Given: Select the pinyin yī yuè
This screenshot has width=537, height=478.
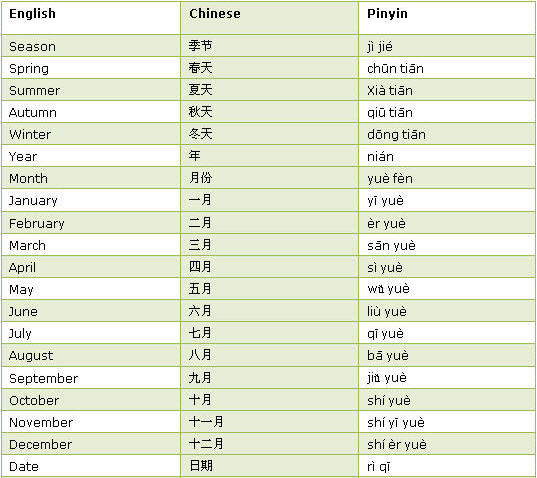Looking at the screenshot, I should click(x=385, y=201).
